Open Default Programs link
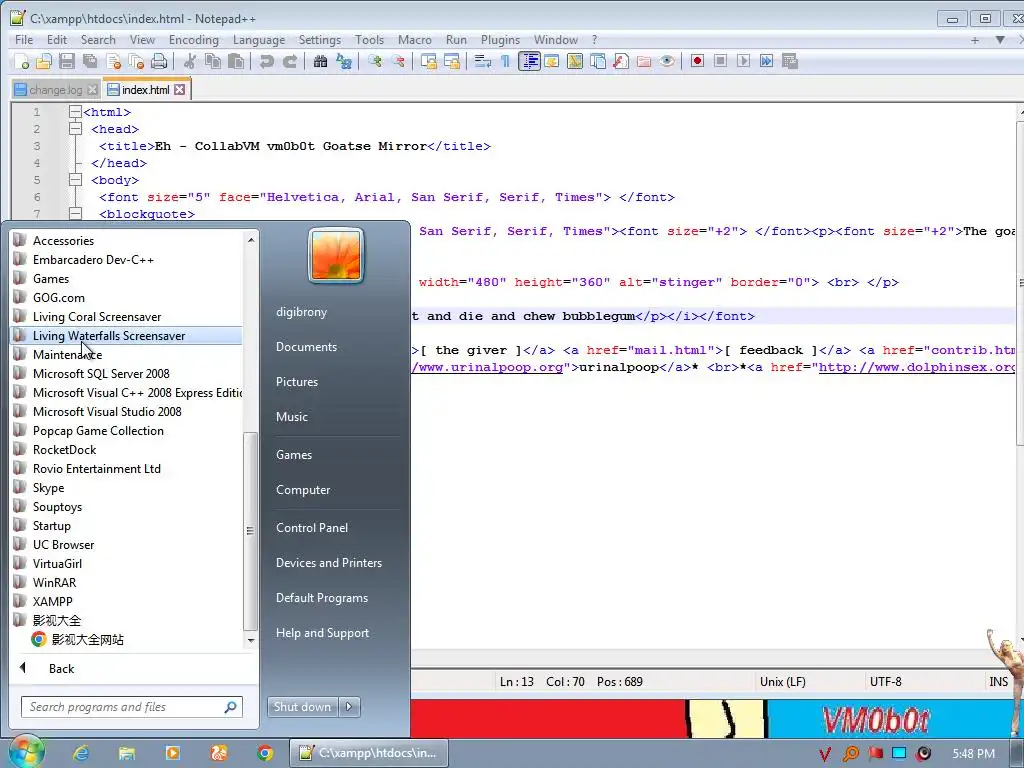The height and width of the screenshot is (768, 1024). (321, 598)
